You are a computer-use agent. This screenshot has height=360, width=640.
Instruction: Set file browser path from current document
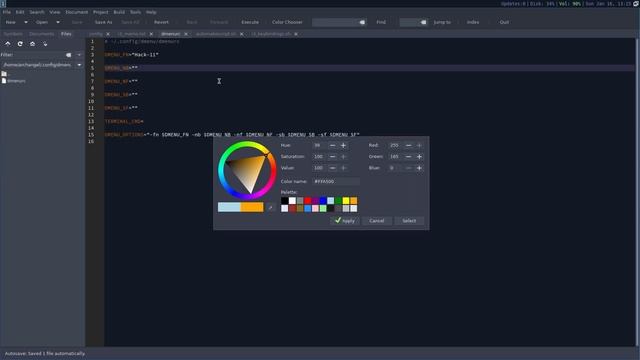tap(45, 44)
